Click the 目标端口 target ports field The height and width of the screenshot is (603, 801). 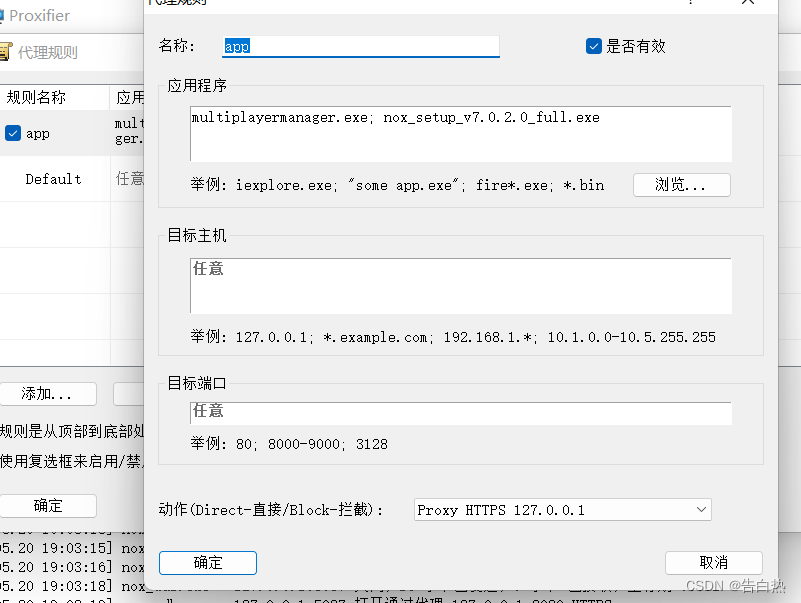[461, 413]
